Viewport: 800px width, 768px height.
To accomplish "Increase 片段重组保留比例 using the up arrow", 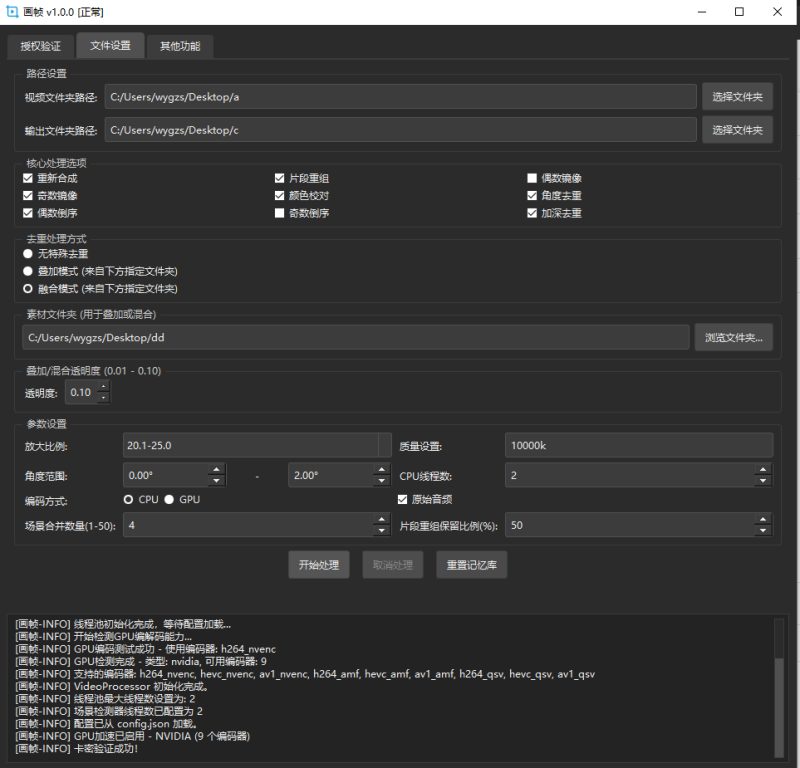I will click(x=765, y=519).
